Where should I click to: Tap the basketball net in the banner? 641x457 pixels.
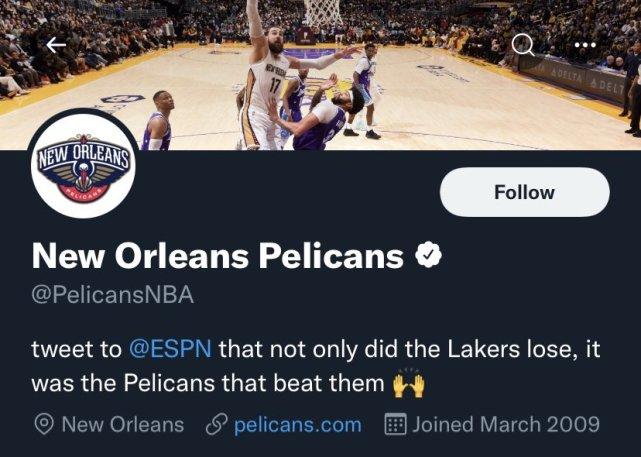(x=323, y=12)
